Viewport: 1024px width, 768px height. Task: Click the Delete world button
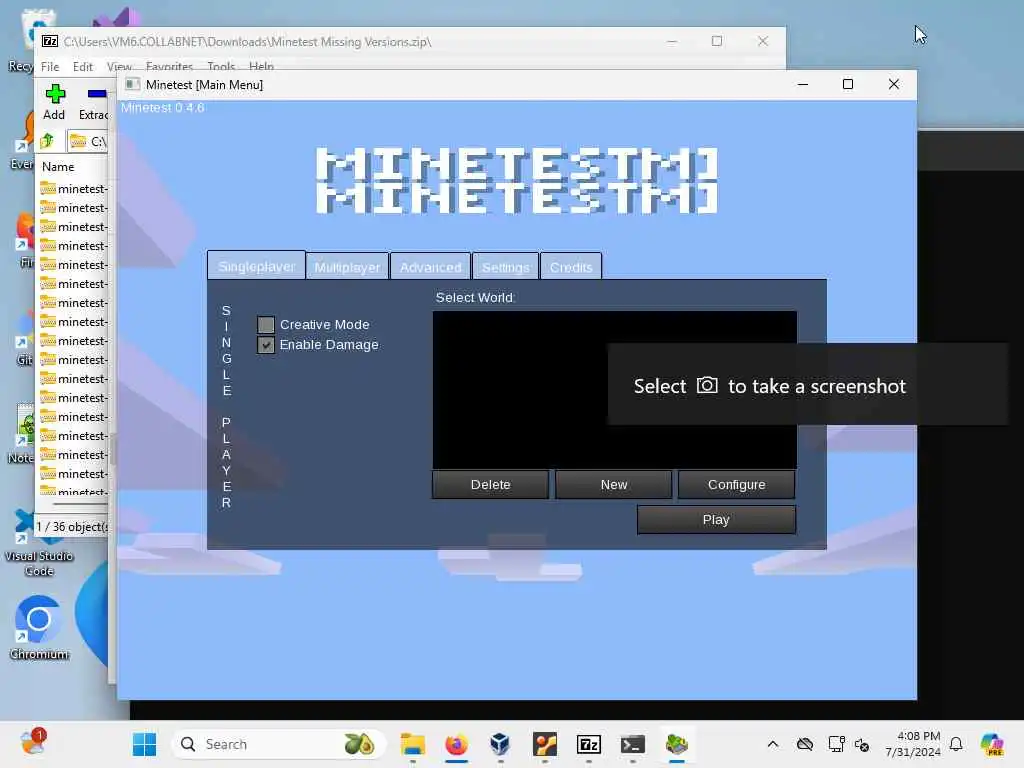point(490,485)
